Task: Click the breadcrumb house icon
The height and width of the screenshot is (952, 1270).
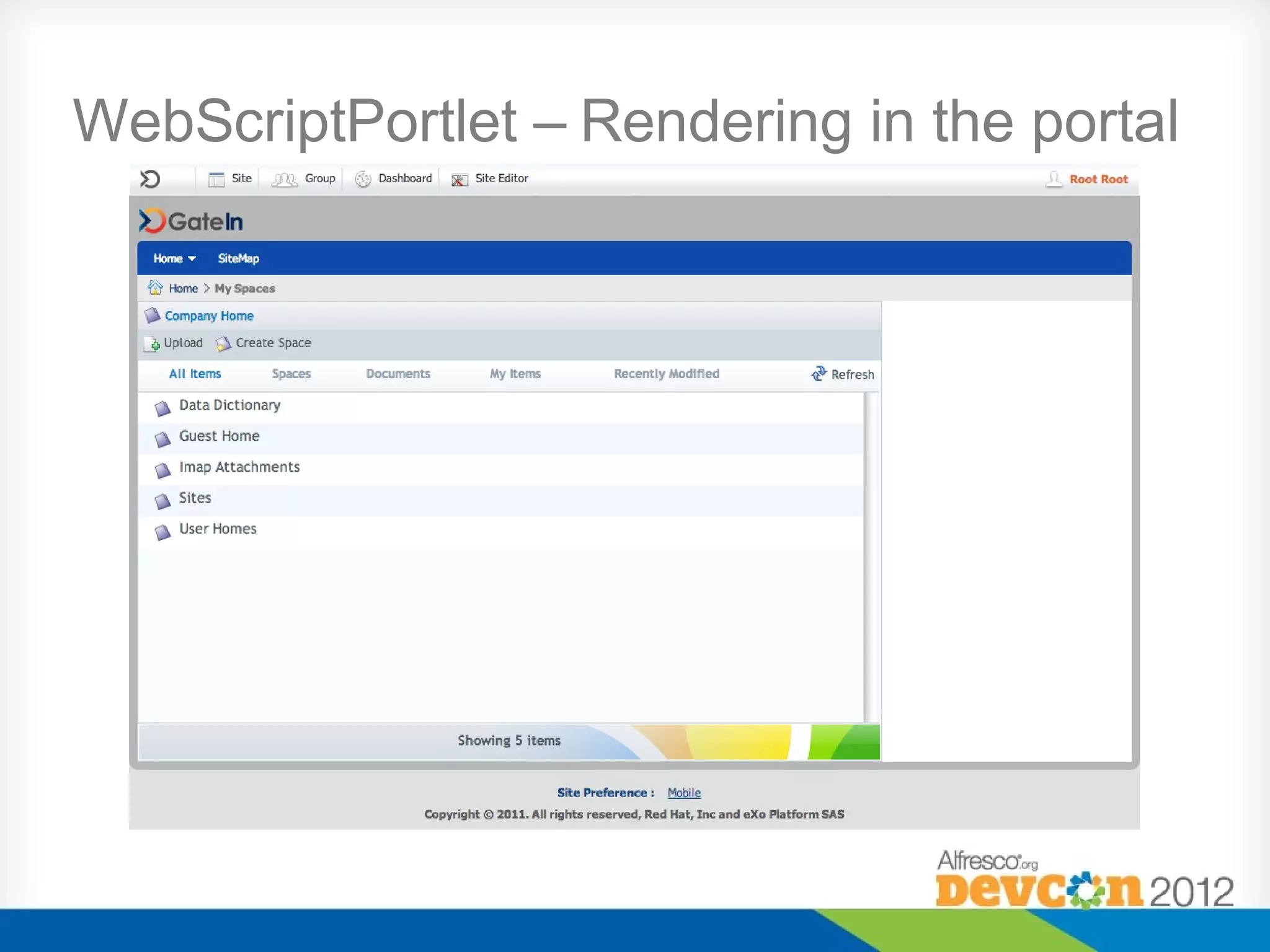Action: pos(155,288)
